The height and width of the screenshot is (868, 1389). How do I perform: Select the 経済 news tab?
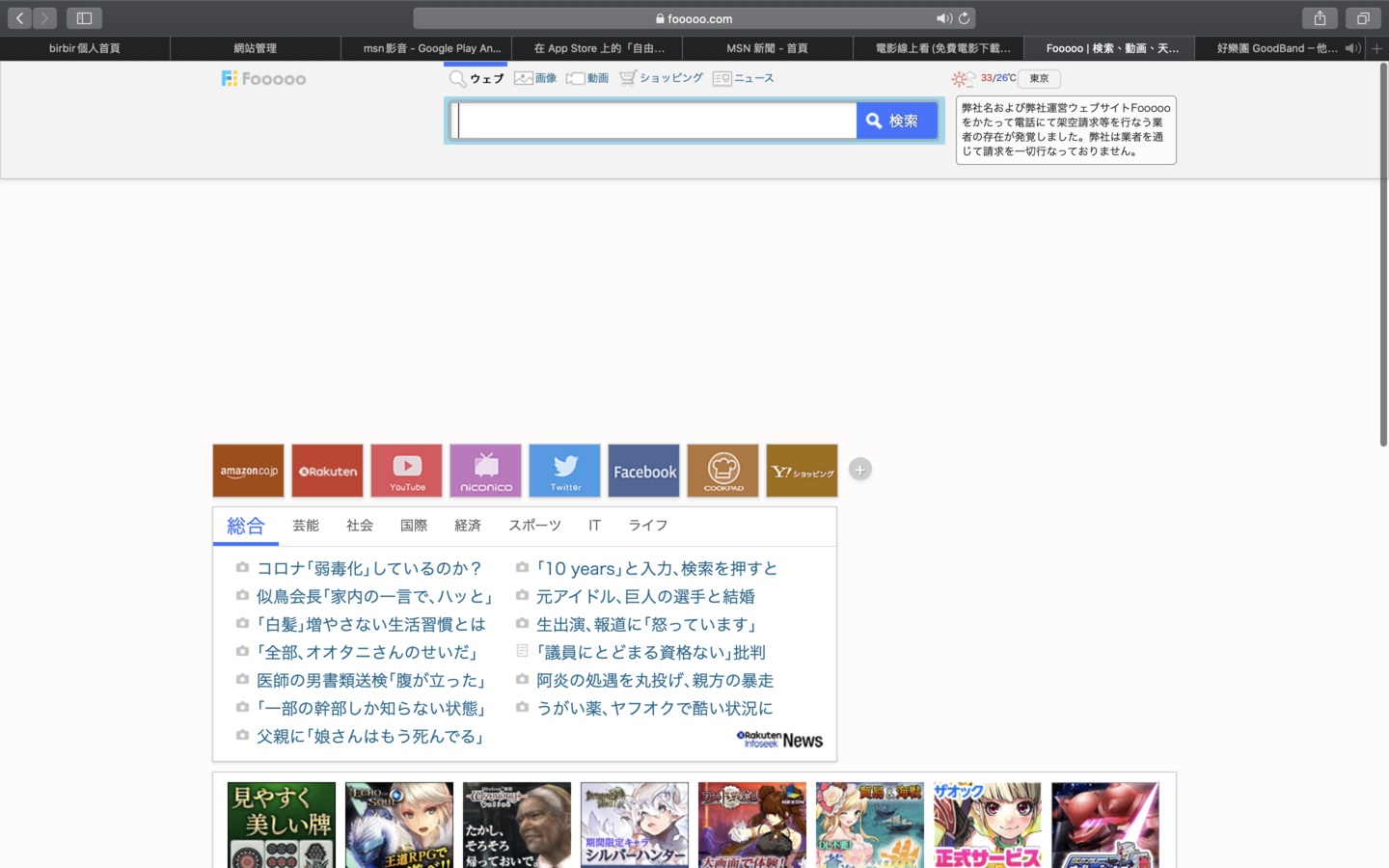click(468, 526)
